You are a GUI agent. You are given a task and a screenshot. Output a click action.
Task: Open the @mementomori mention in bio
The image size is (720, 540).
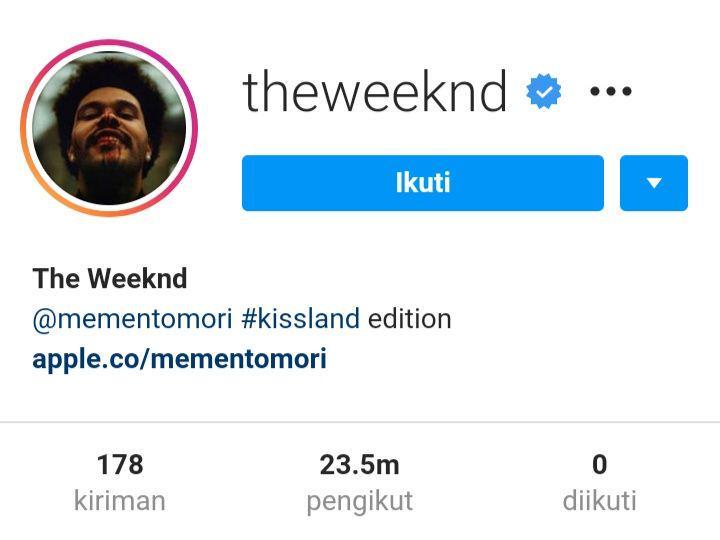133,319
